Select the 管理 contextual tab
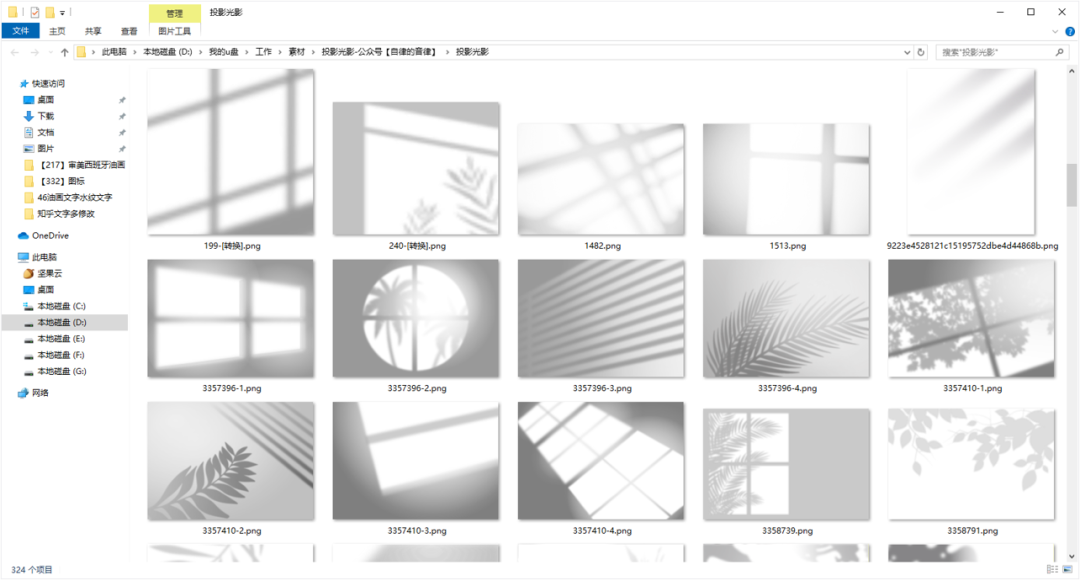 (x=175, y=13)
